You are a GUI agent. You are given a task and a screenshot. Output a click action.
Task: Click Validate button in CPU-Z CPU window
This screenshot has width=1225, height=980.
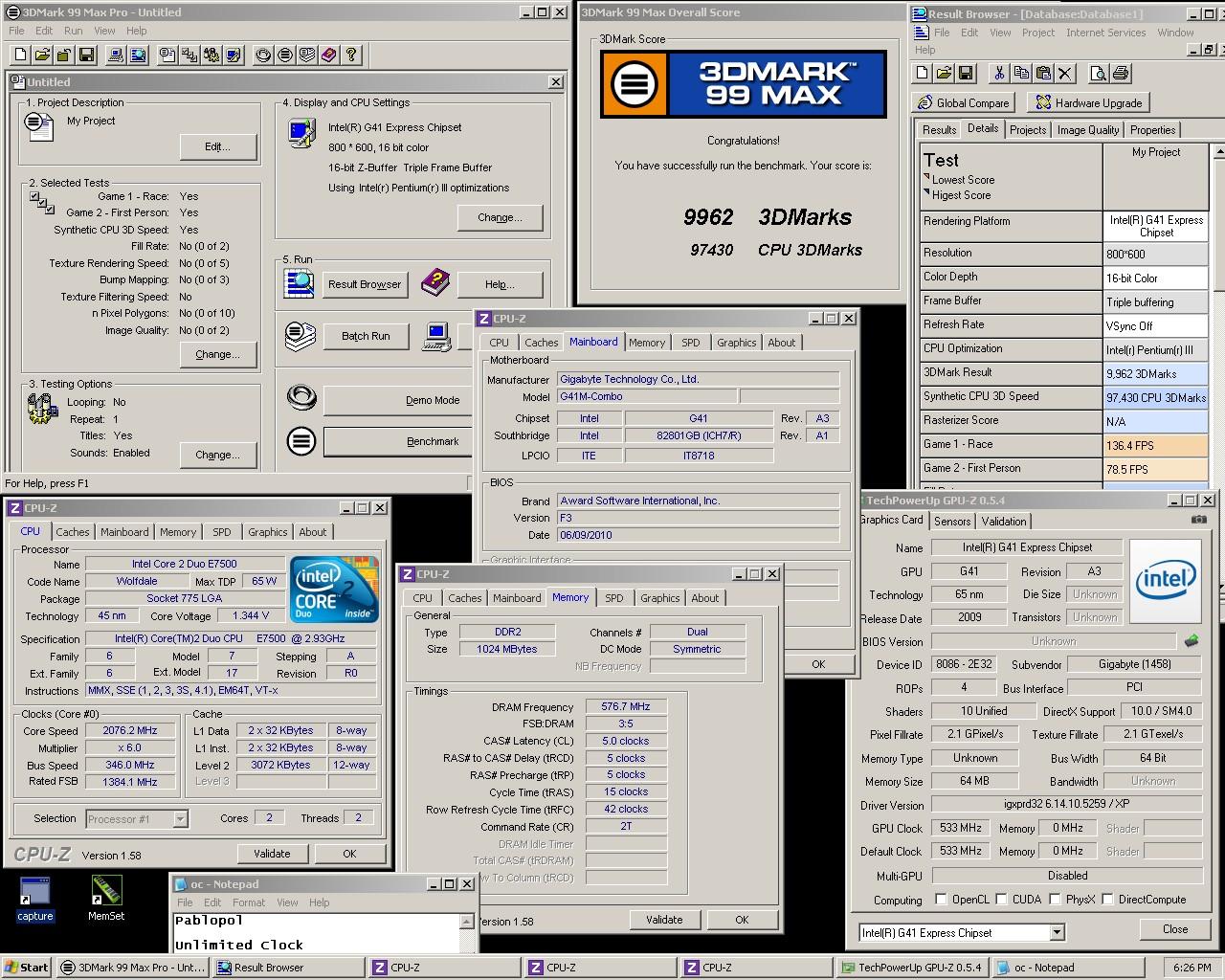(x=272, y=854)
